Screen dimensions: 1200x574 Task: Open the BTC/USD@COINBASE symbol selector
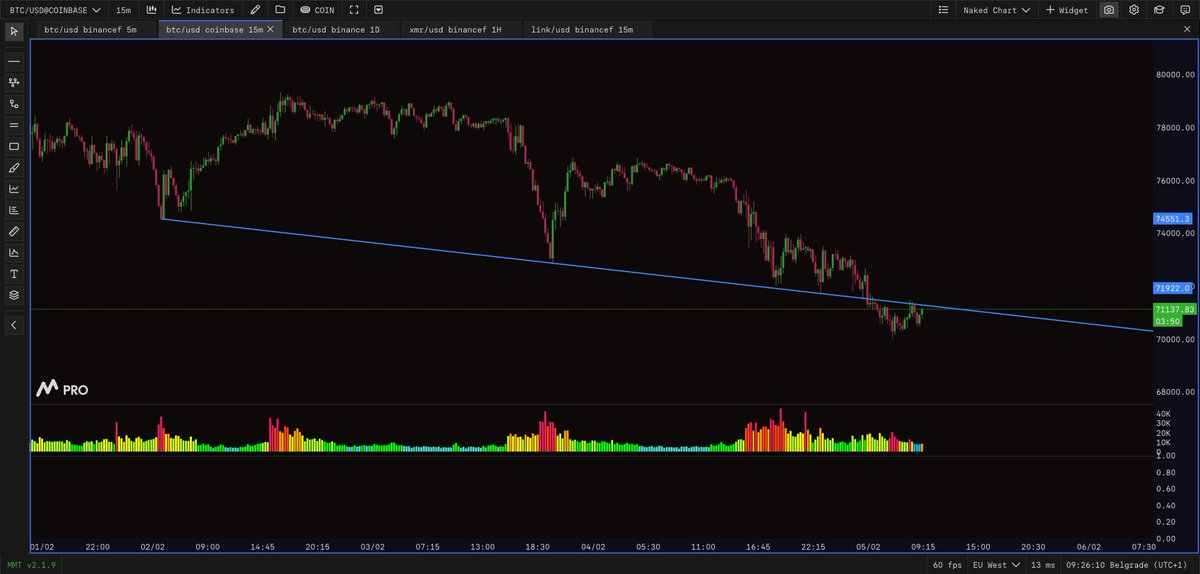pos(53,10)
